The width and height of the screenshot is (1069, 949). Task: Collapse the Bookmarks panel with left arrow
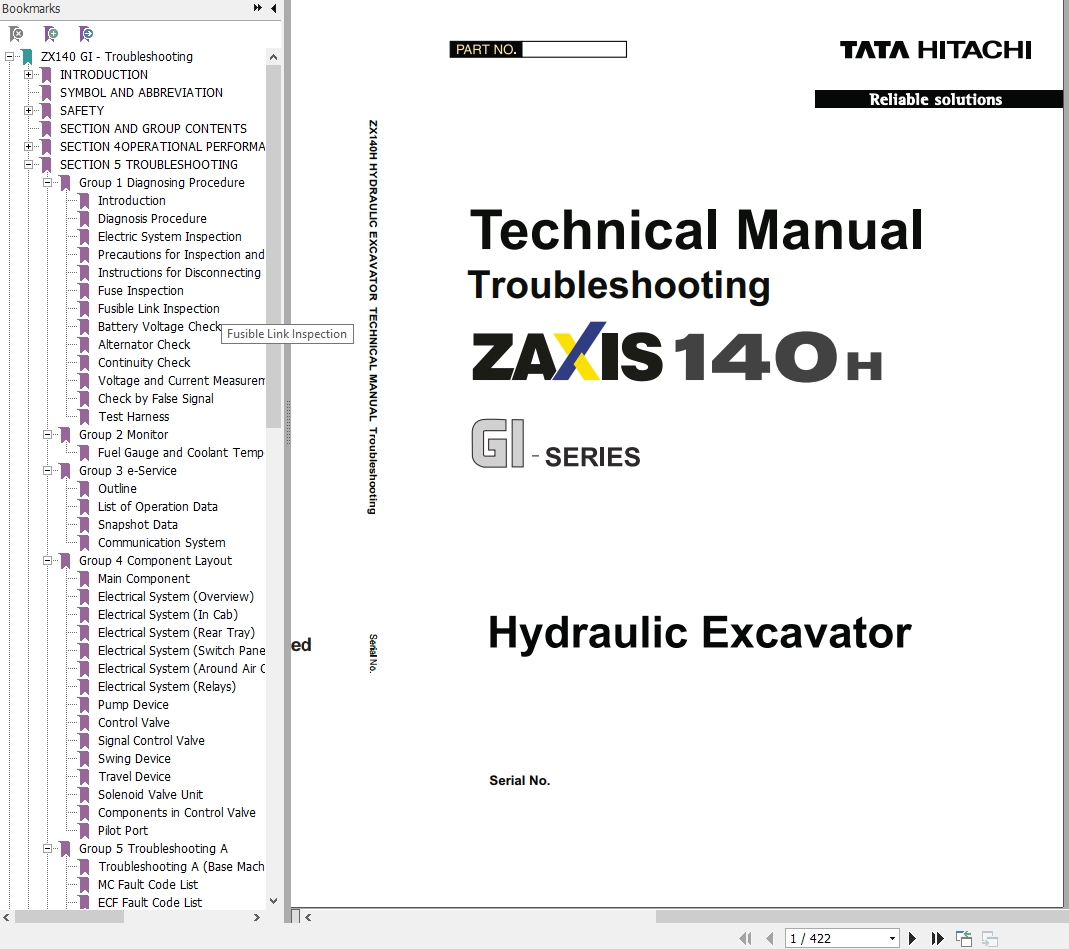click(273, 8)
